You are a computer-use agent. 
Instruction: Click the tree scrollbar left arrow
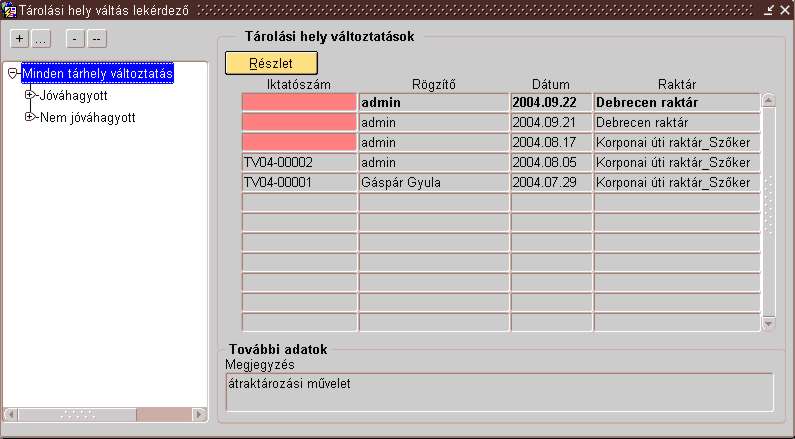(x=11, y=414)
